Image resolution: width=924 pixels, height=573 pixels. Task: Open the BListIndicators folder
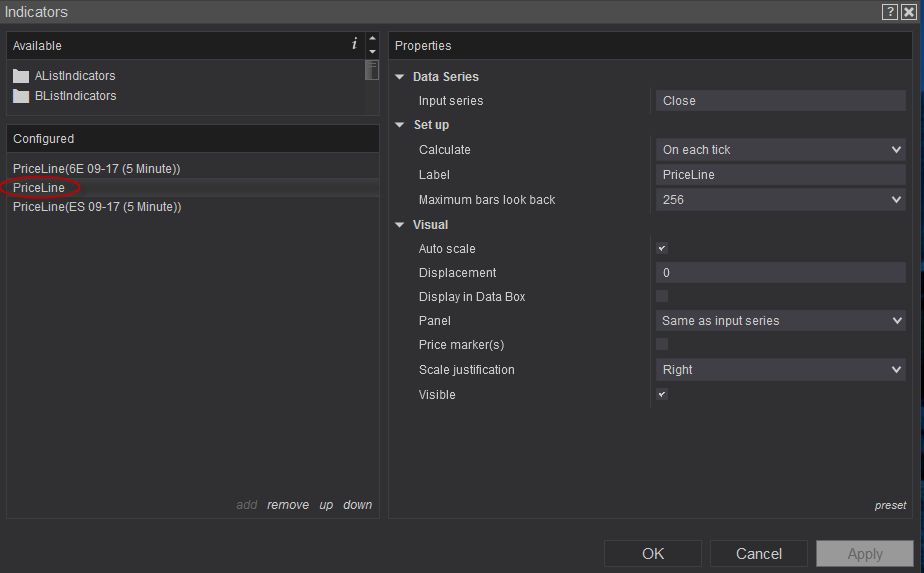coord(75,96)
